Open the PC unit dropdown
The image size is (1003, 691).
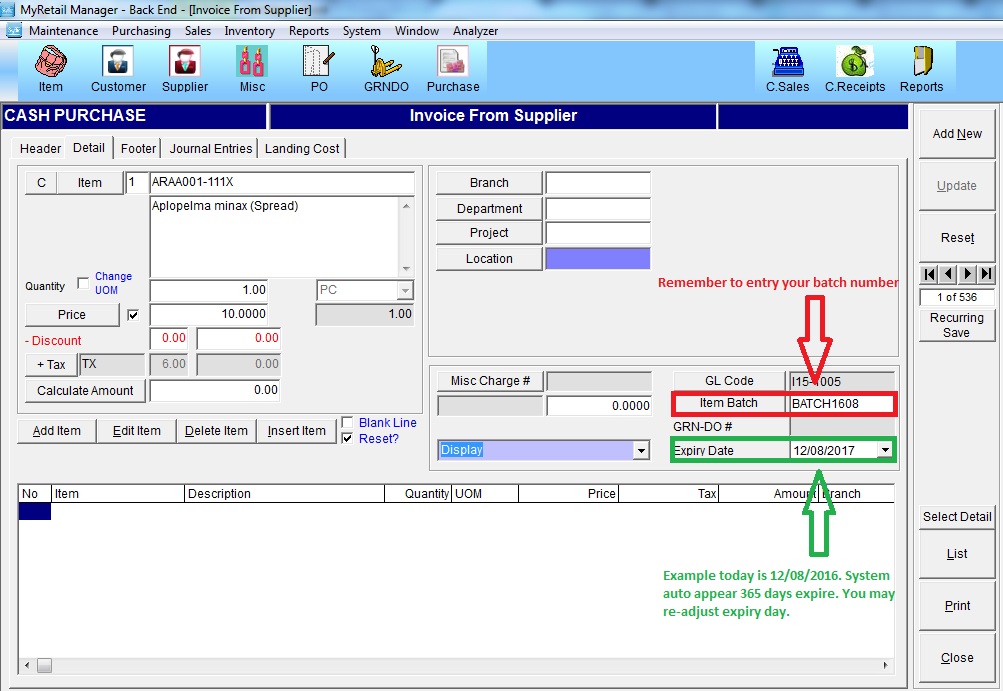pyautogui.click(x=404, y=290)
